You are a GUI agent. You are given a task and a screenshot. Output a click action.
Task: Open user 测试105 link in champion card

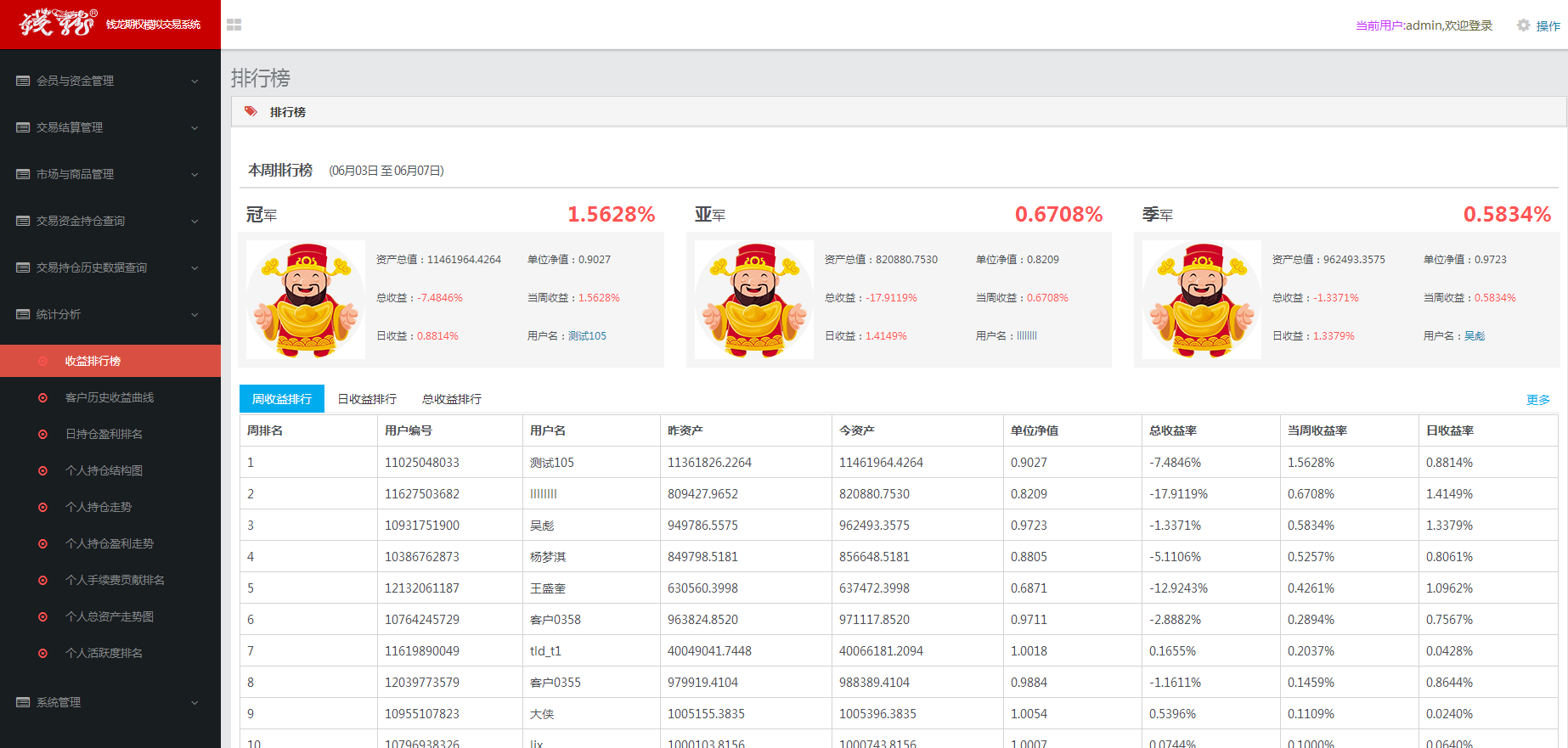pos(587,336)
